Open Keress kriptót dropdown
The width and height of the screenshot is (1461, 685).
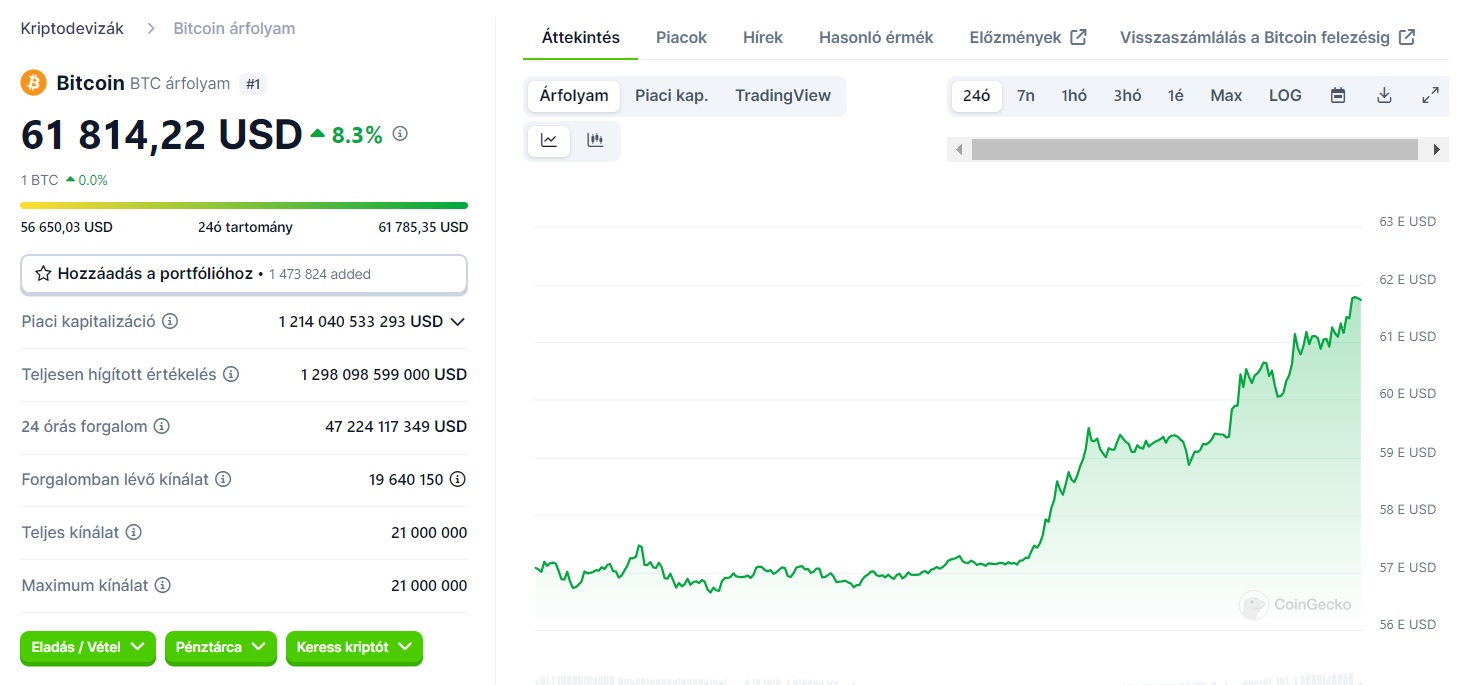click(354, 648)
